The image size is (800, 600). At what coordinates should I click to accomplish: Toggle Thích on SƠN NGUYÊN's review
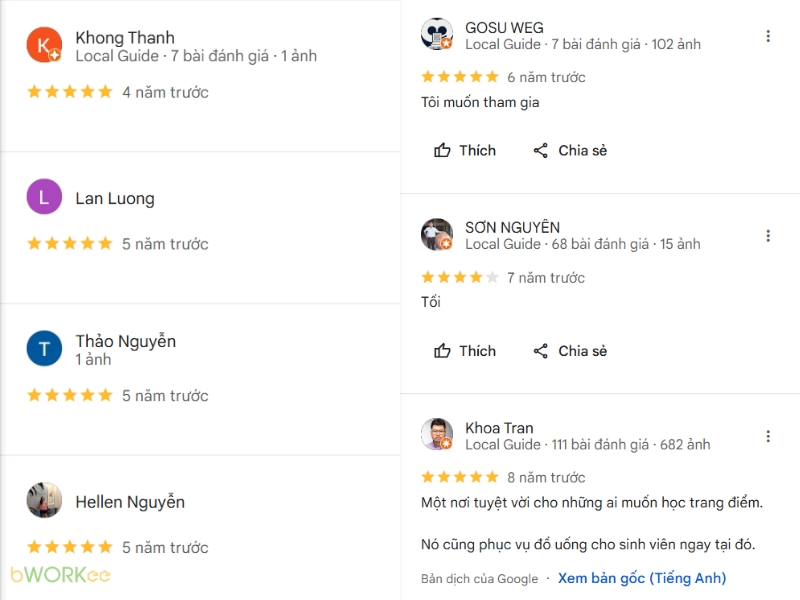[x=464, y=351]
